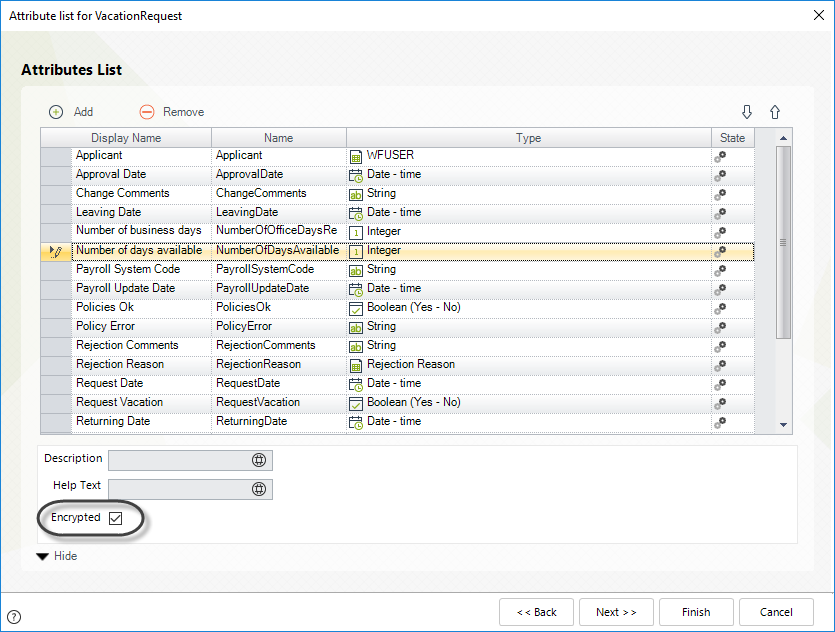Return to previous step with Back
Image resolution: width=835 pixels, height=632 pixels.
tap(536, 612)
